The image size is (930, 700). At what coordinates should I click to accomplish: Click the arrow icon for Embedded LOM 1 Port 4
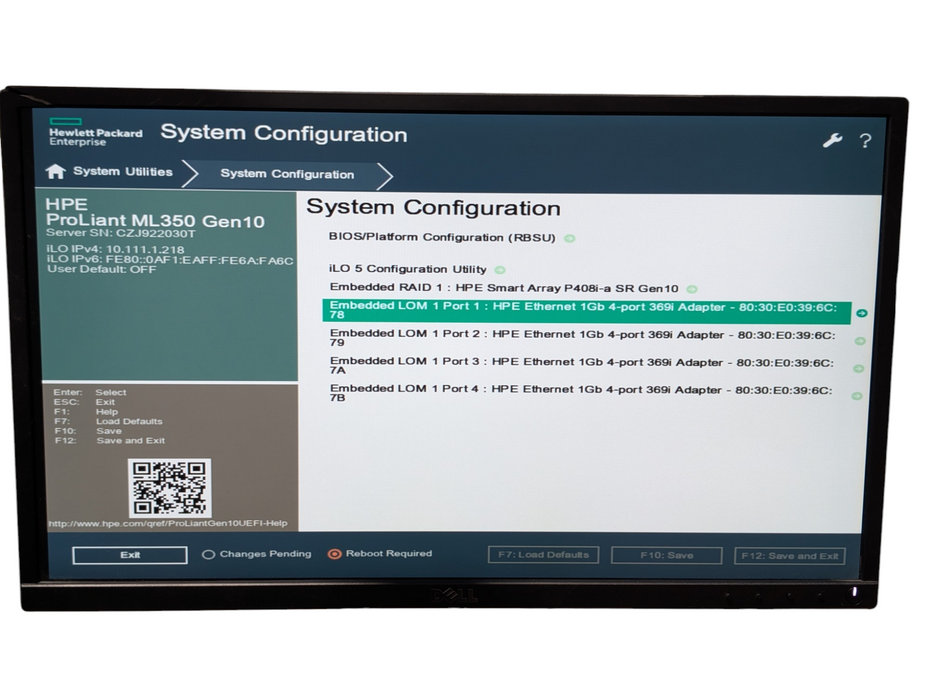point(856,396)
